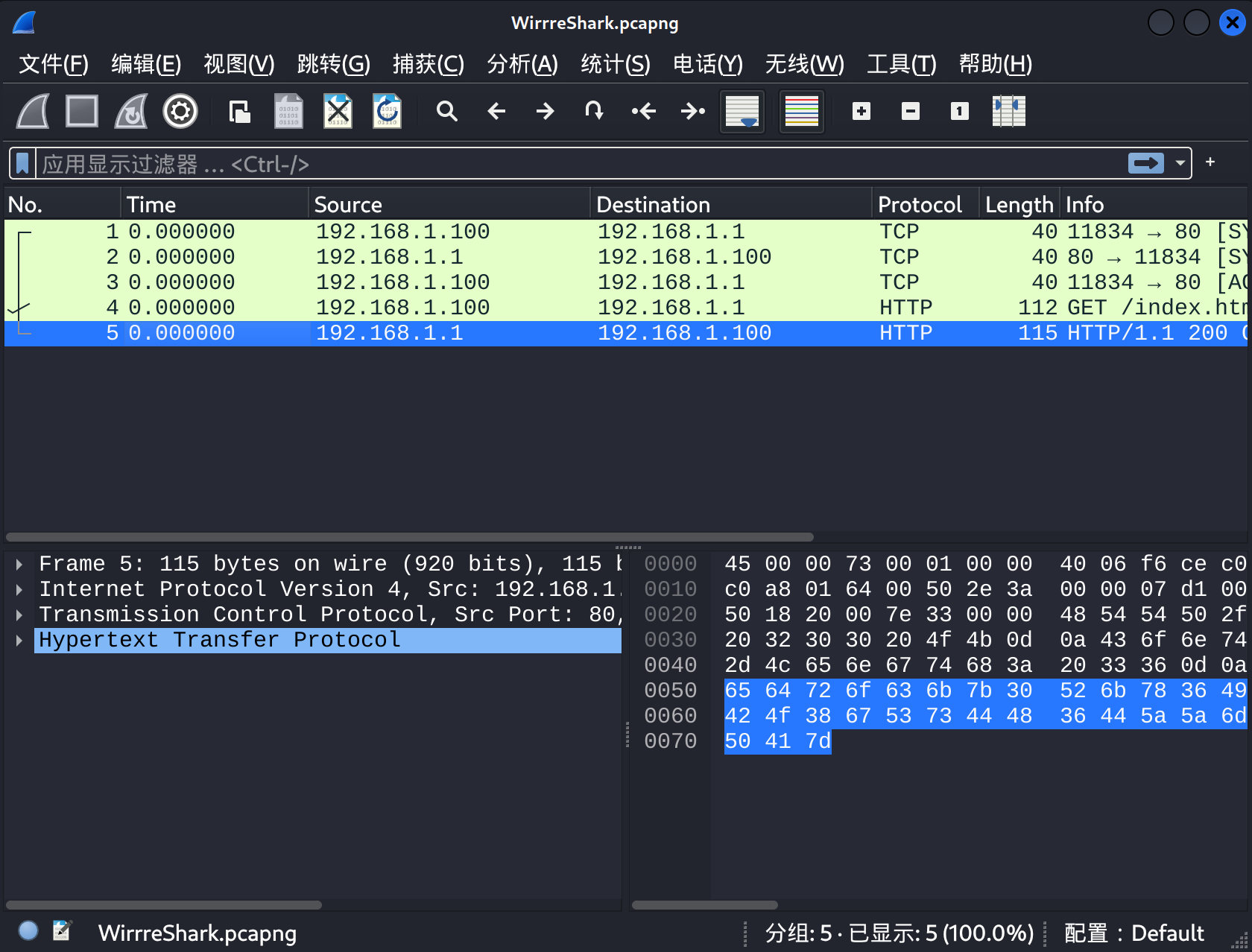Open capture options gear icon
The height and width of the screenshot is (952, 1252).
[180, 112]
